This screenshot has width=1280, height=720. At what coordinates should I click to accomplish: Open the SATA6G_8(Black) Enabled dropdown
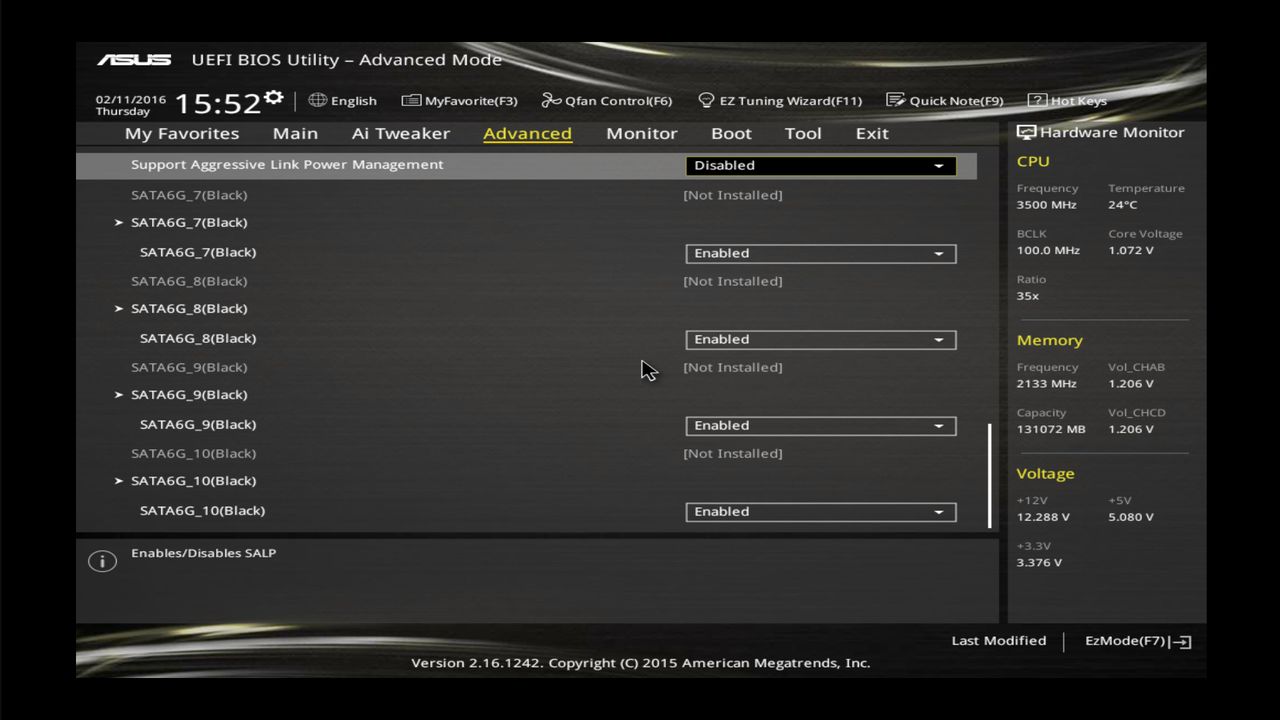coord(821,340)
